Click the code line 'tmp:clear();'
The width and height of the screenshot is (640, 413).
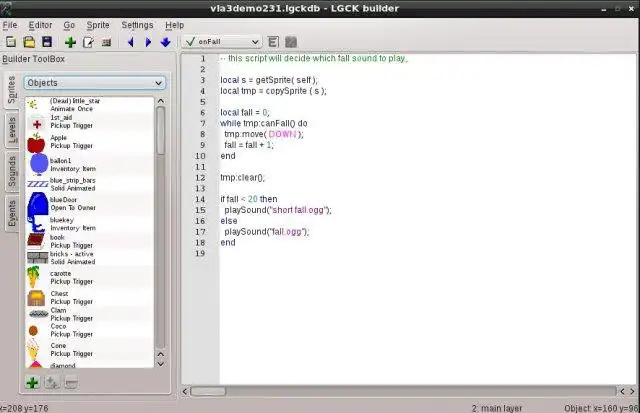(x=242, y=178)
